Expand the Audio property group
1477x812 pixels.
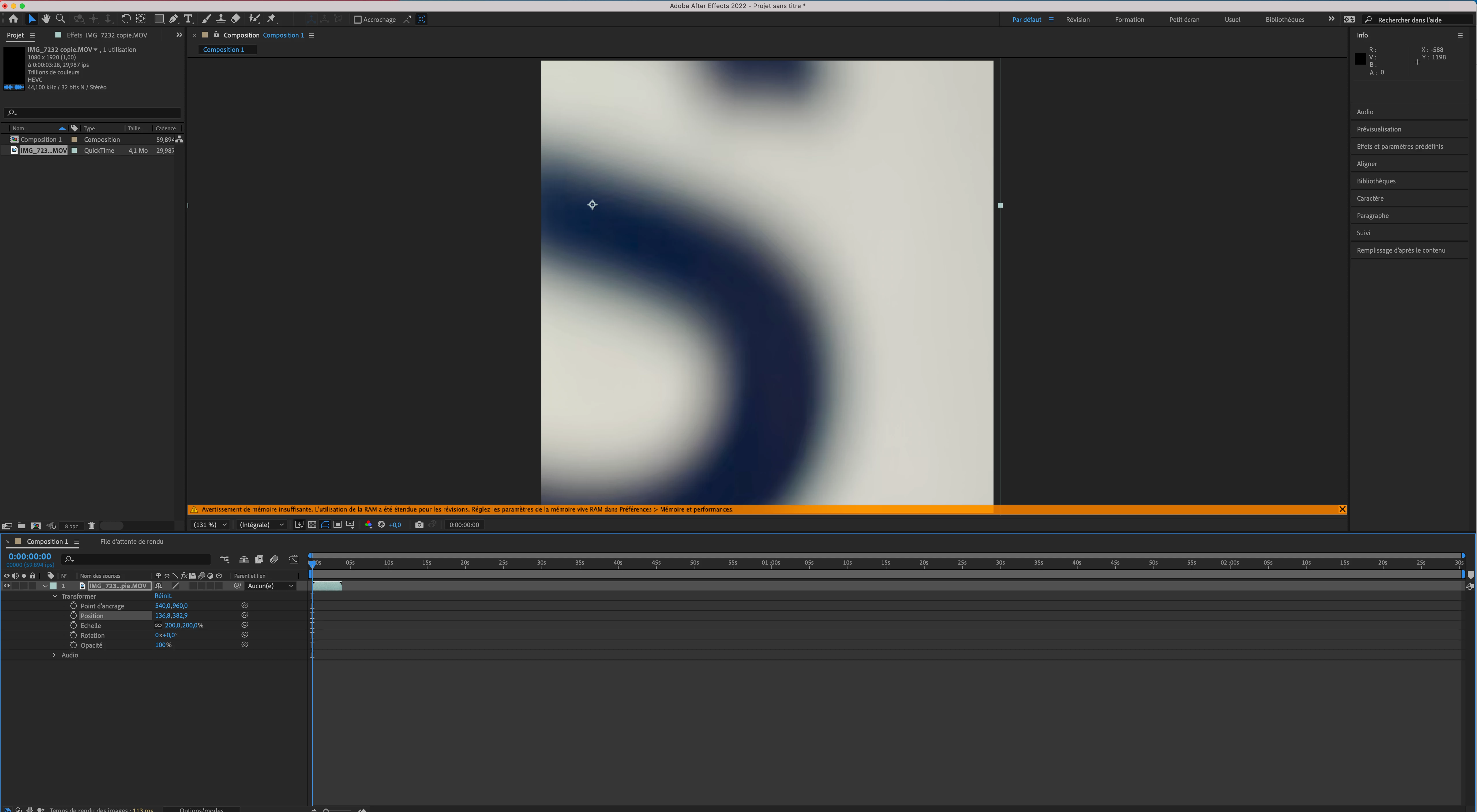coord(55,655)
